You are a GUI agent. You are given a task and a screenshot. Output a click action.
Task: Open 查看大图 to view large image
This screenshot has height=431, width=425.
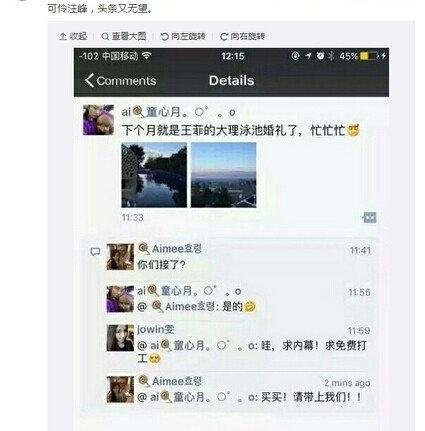point(124,36)
